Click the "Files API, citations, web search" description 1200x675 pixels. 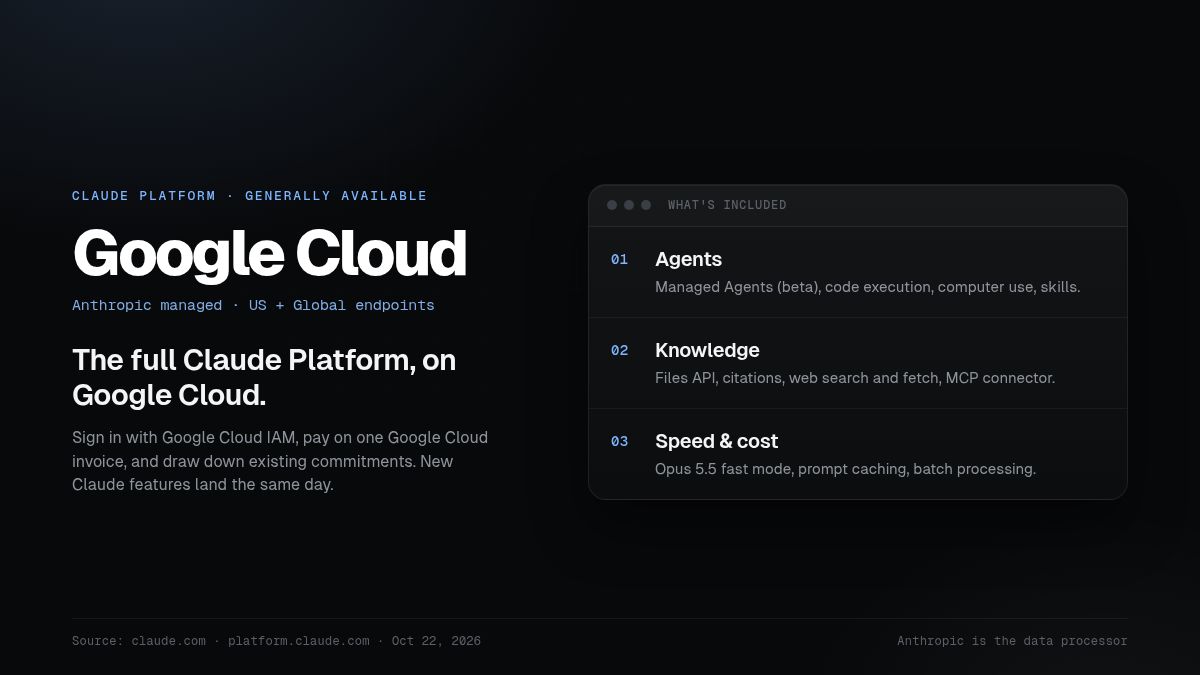coord(855,378)
